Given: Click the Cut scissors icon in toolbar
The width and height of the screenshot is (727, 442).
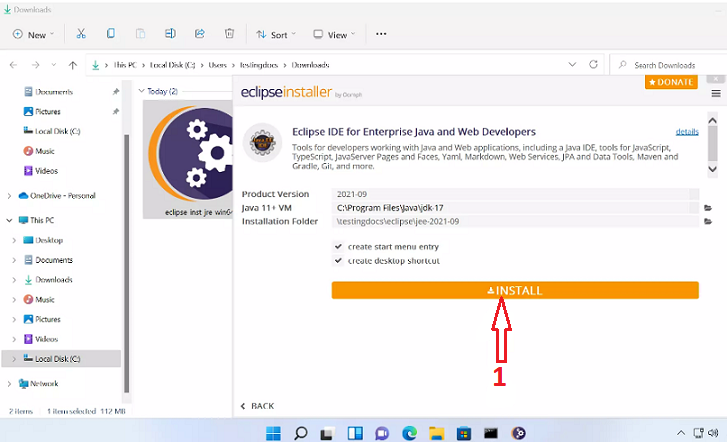Looking at the screenshot, I should [x=81, y=34].
